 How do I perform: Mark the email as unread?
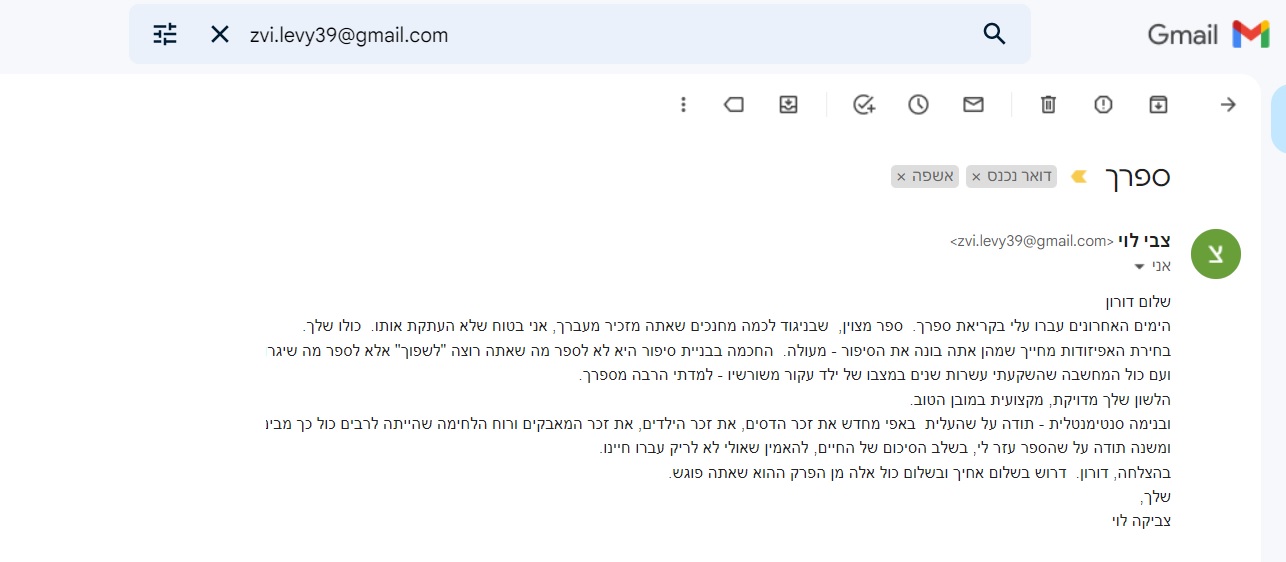(973, 105)
